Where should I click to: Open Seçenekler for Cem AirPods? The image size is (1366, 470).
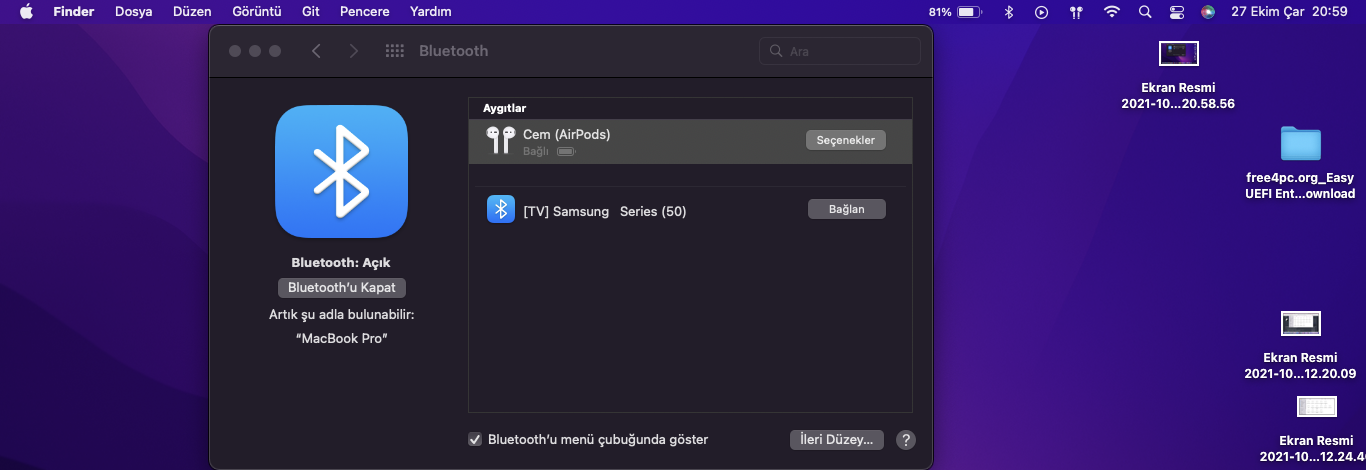click(845, 140)
